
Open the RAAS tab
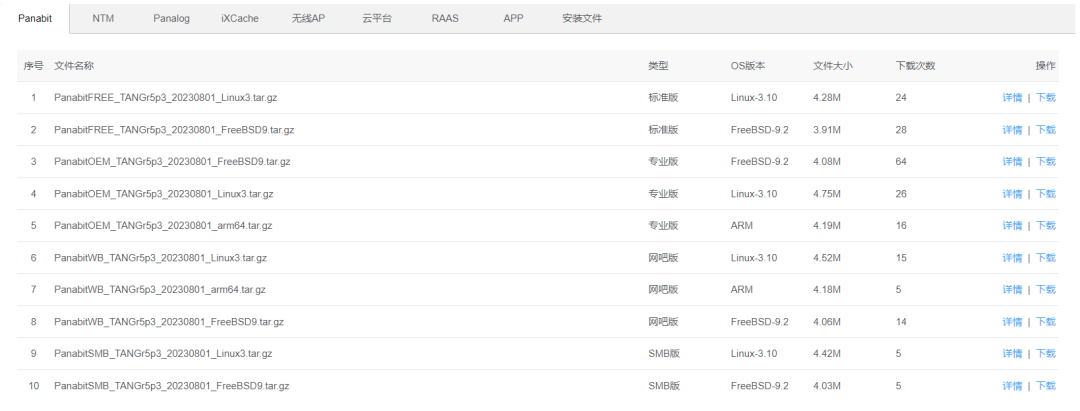[445, 19]
